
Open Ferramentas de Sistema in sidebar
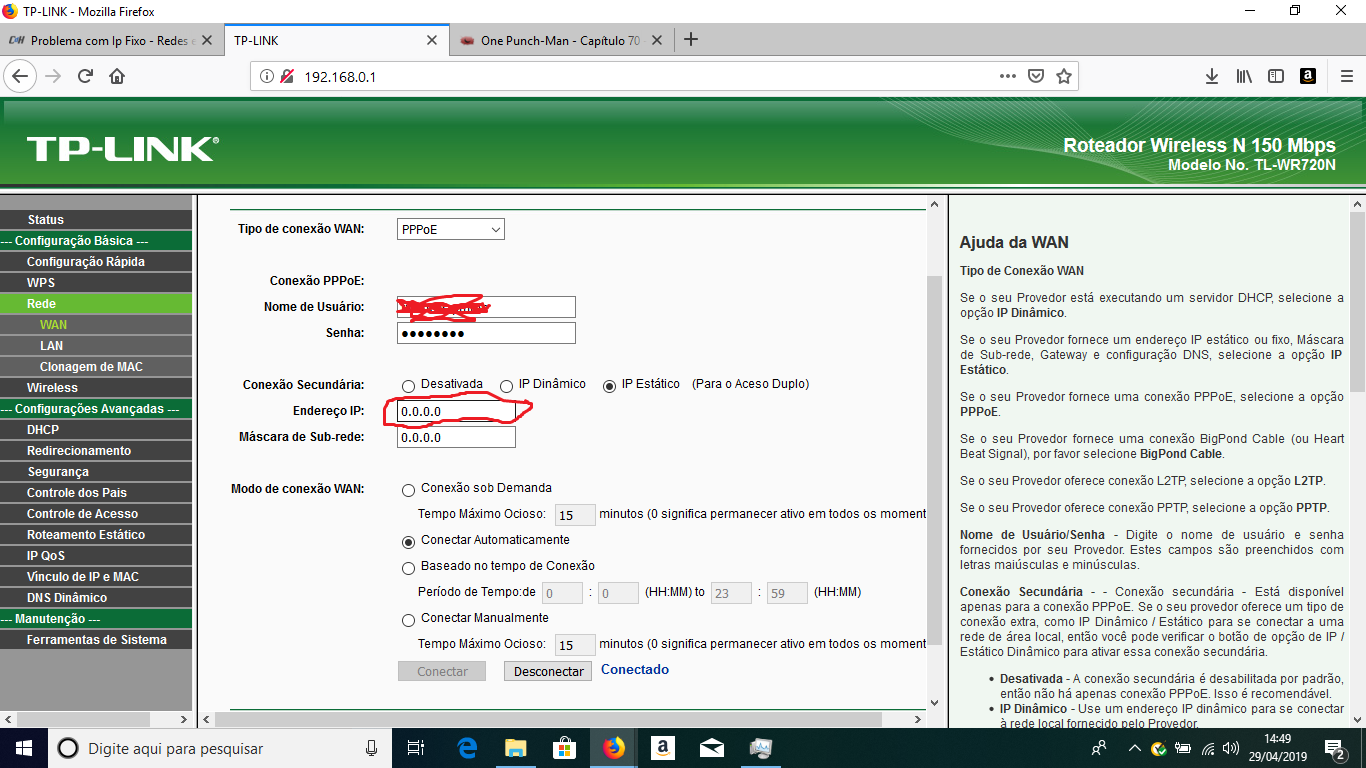coord(96,640)
